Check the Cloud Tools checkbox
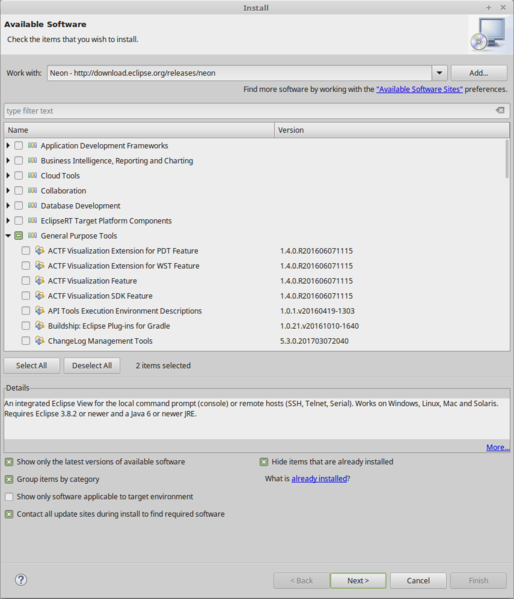The image size is (514, 599). pos(18,175)
